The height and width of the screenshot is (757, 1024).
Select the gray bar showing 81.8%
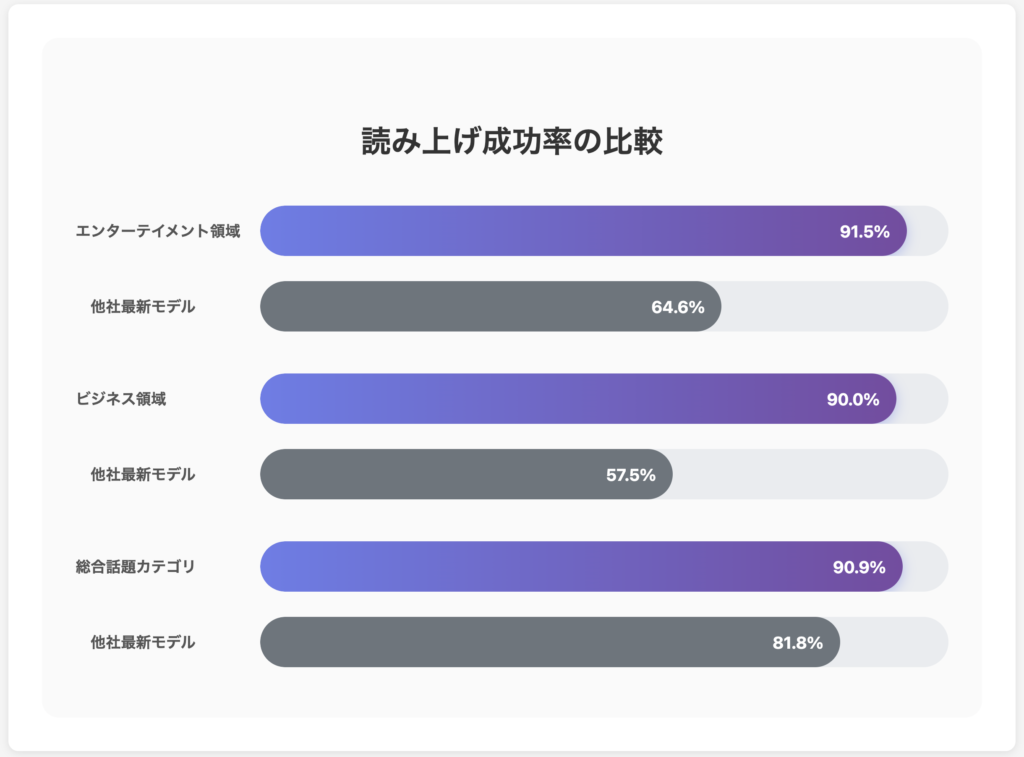pyautogui.click(x=500, y=643)
